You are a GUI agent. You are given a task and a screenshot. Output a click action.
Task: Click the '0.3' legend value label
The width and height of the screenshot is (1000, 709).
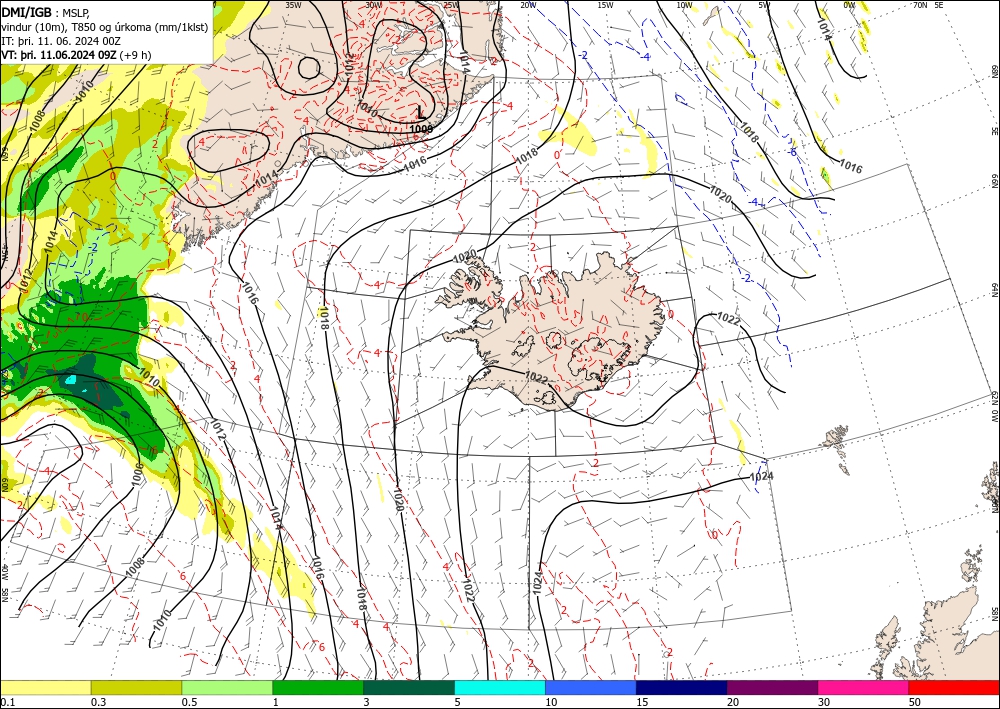pyautogui.click(x=98, y=702)
